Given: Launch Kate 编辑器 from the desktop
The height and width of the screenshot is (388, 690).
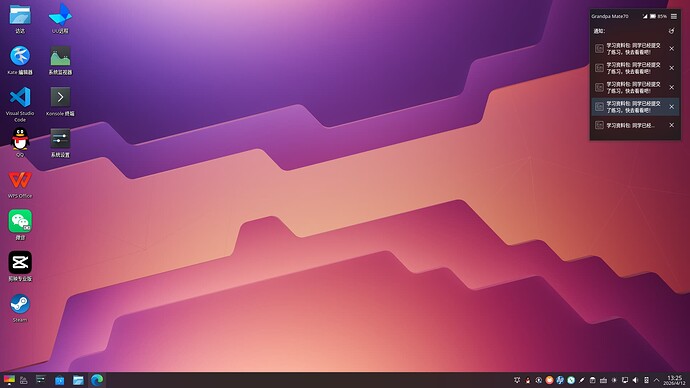Looking at the screenshot, I should (x=20, y=59).
